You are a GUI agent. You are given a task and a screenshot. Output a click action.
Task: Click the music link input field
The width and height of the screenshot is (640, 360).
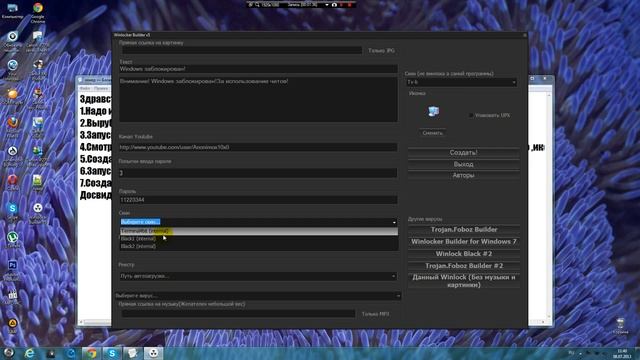[x=239, y=313]
